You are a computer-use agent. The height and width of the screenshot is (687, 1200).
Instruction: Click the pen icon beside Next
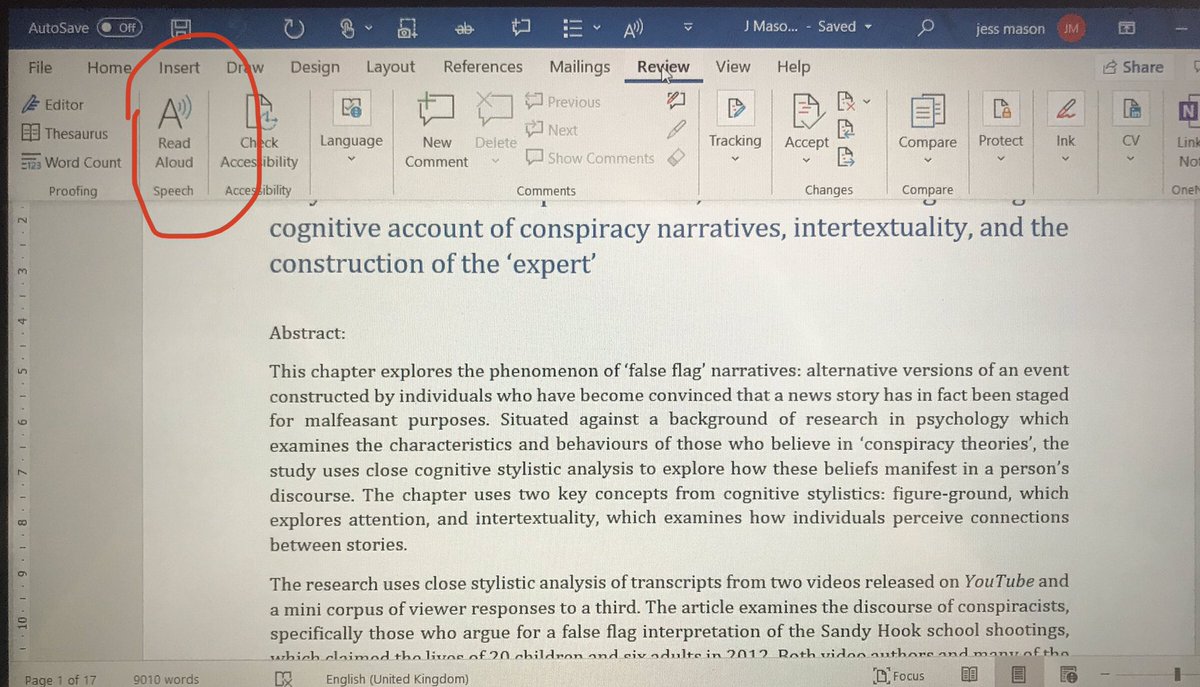point(676,129)
